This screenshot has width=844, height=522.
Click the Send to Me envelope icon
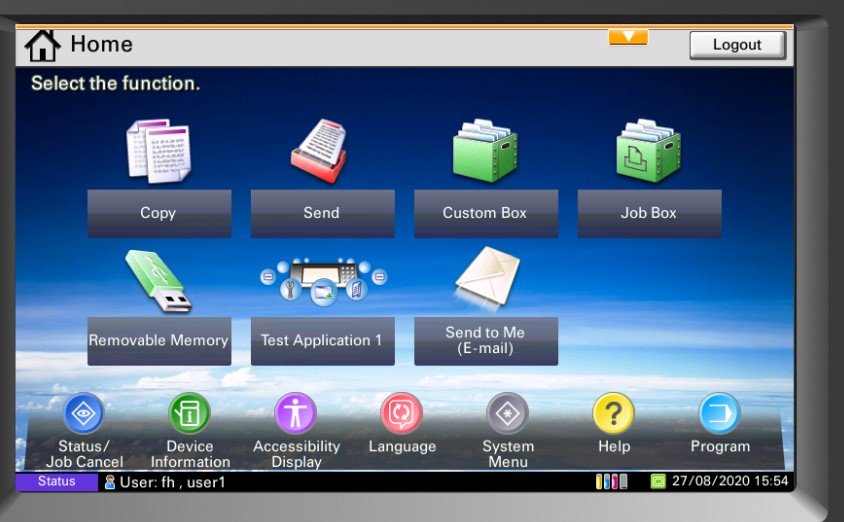487,280
